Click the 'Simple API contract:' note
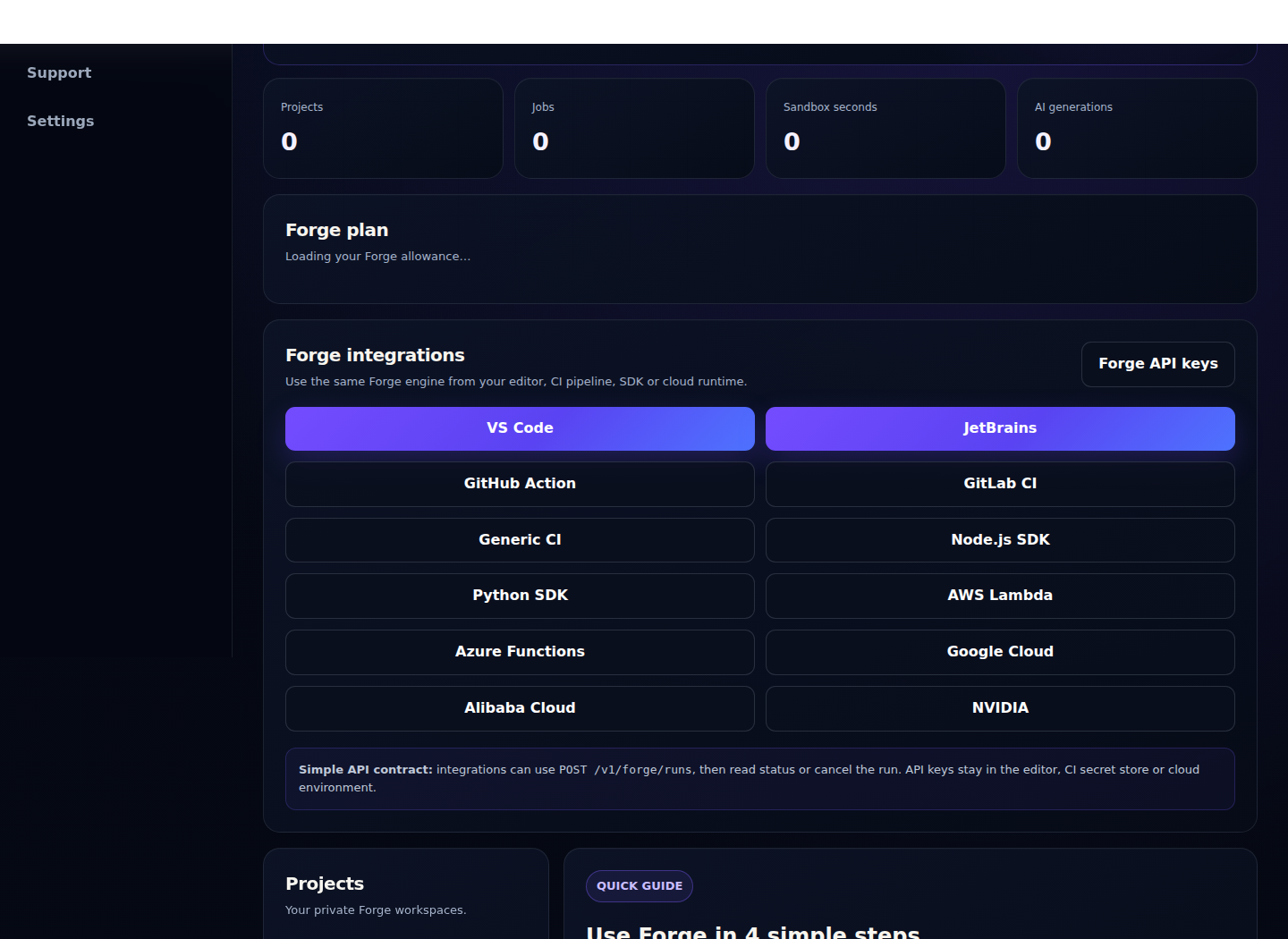 (760, 779)
